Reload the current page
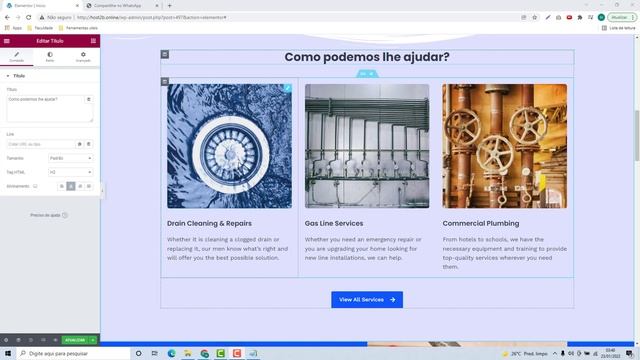Image resolution: width=640 pixels, height=360 pixels. pyautogui.click(x=29, y=18)
